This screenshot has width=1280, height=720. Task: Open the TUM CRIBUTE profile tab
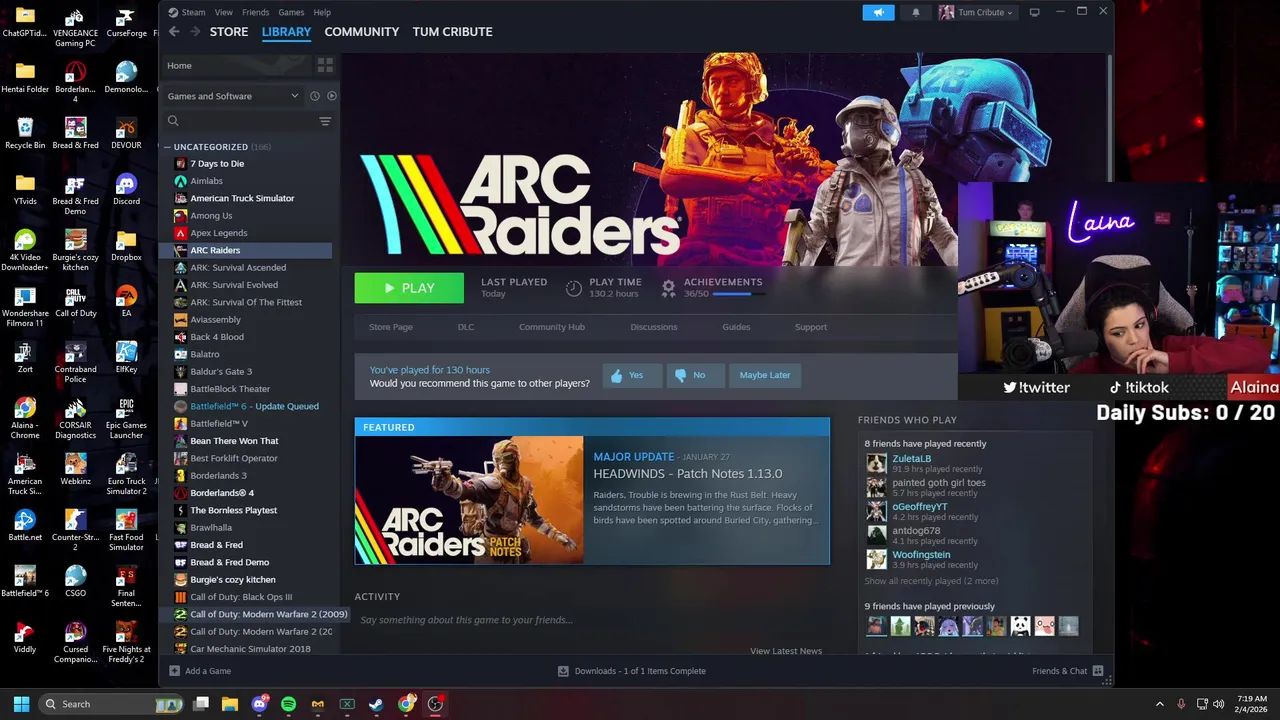453,32
